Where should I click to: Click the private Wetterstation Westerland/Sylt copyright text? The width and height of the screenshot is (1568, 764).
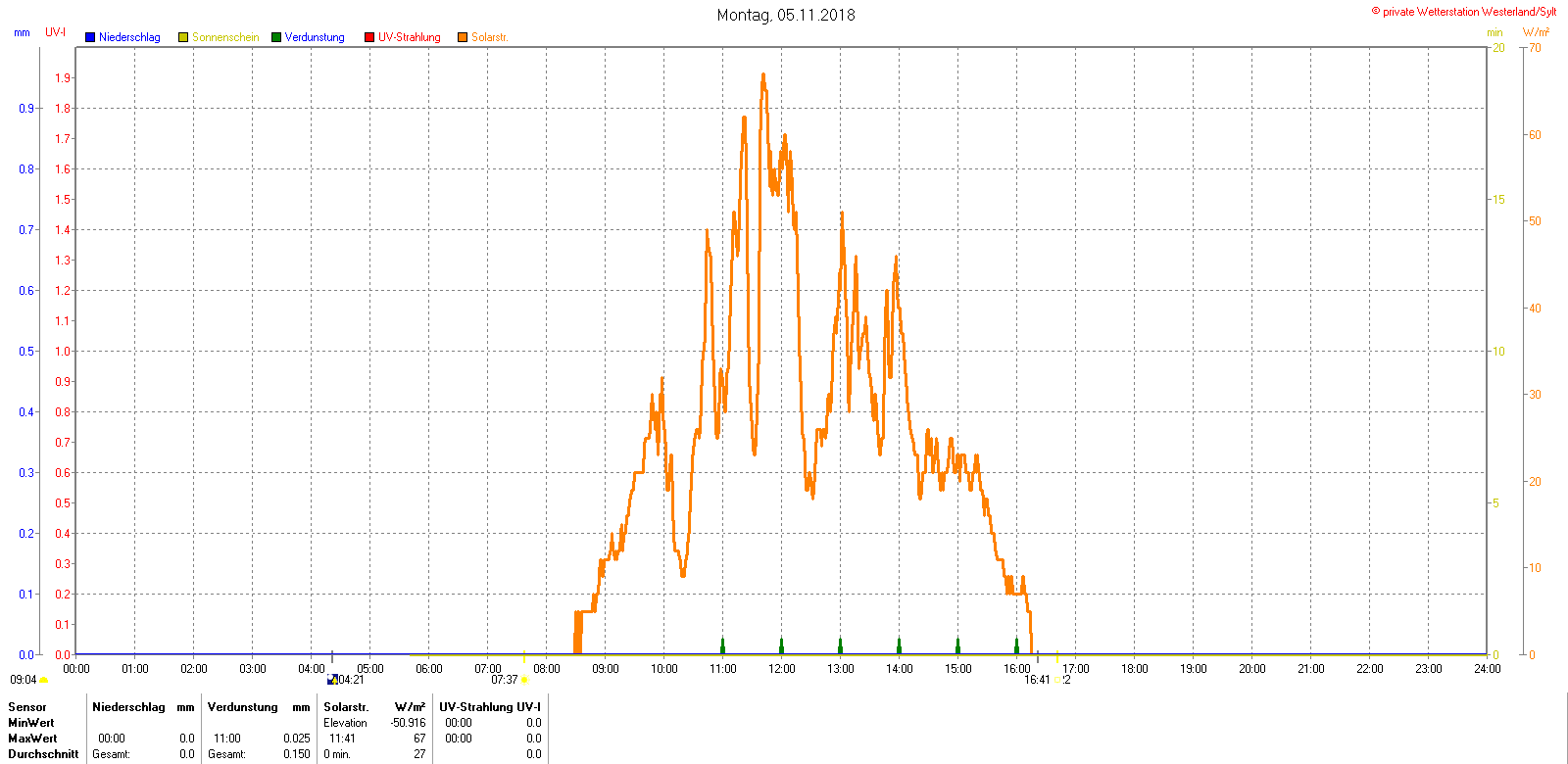[1464, 12]
